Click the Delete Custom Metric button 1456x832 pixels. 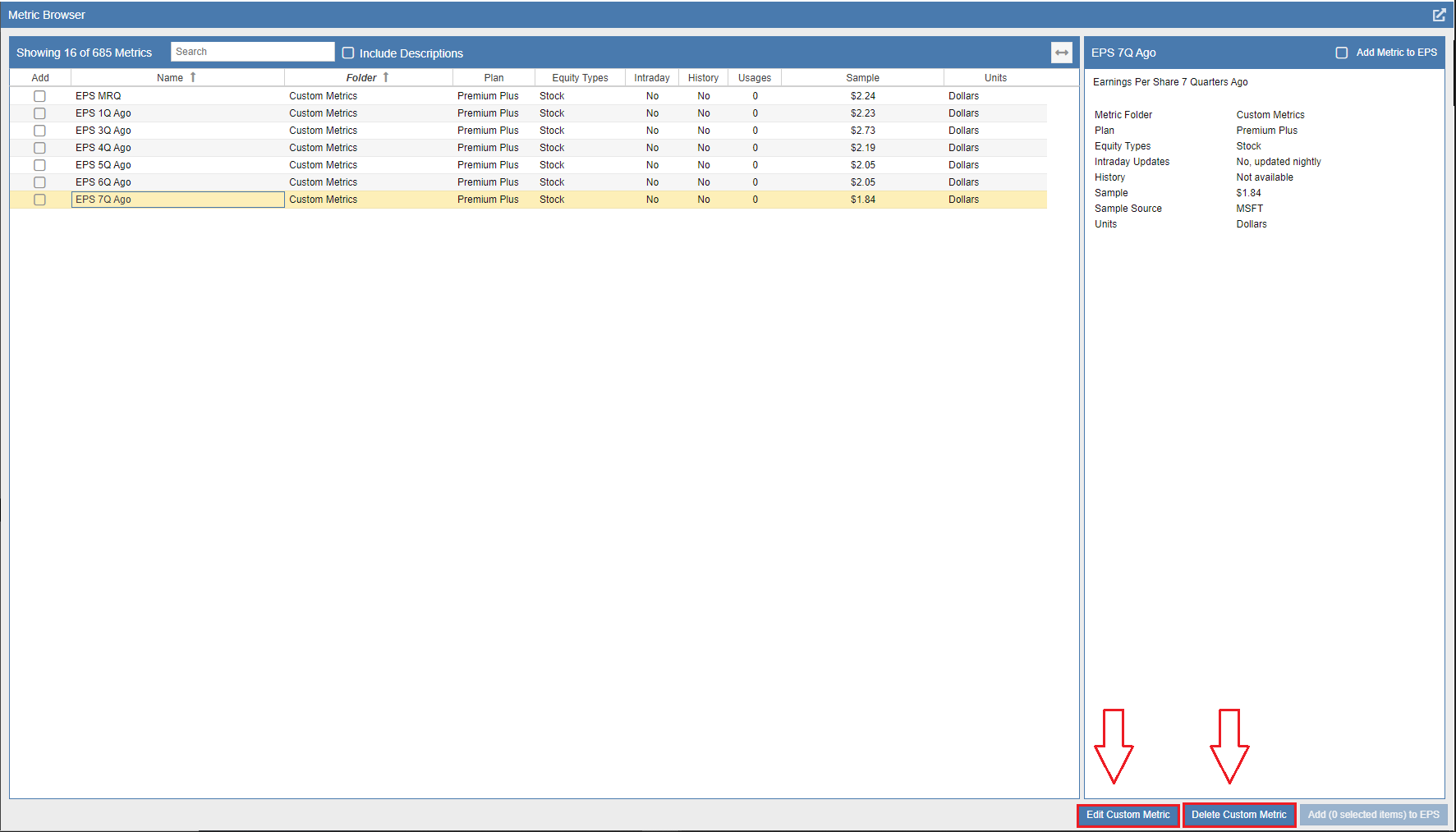1239,814
